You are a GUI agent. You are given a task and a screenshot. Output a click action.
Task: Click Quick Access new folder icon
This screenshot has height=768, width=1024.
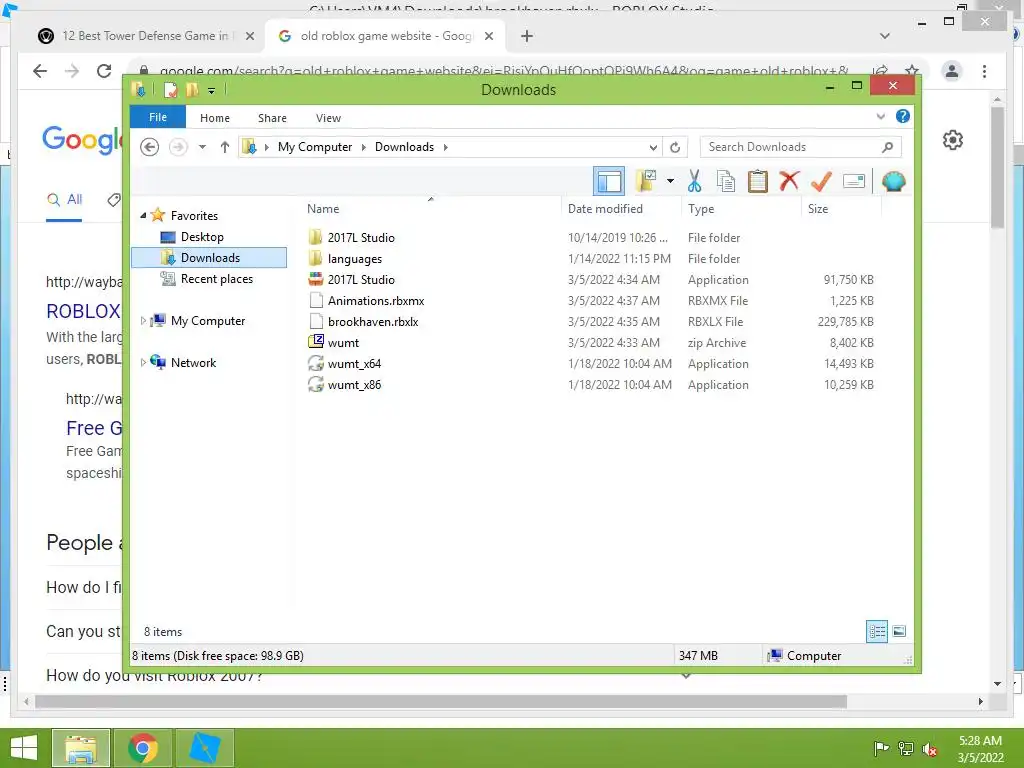(x=191, y=90)
